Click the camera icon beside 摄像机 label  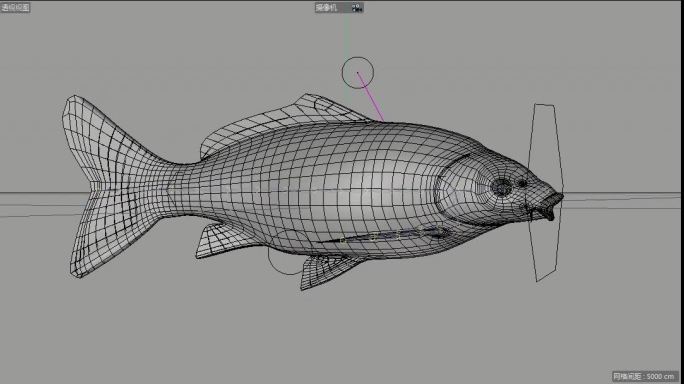[357, 7]
